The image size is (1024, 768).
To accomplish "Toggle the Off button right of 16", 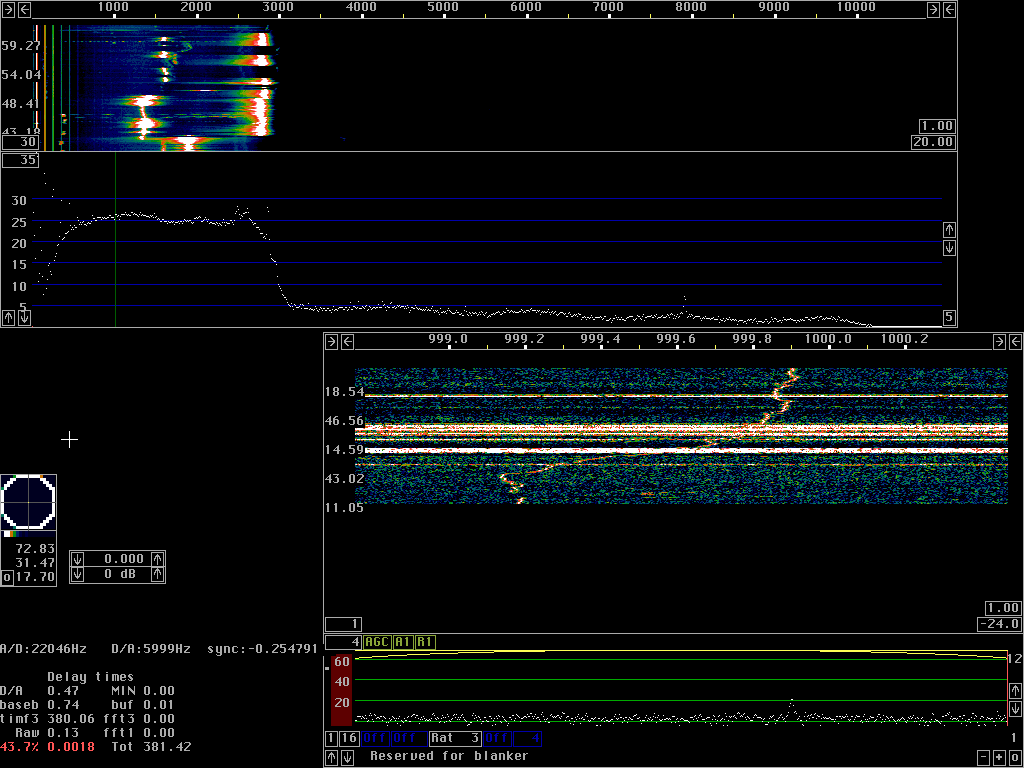I will tap(375, 739).
